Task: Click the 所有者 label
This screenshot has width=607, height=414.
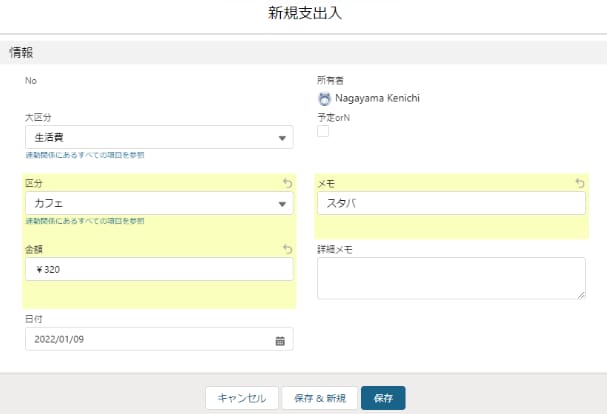Action: point(330,80)
